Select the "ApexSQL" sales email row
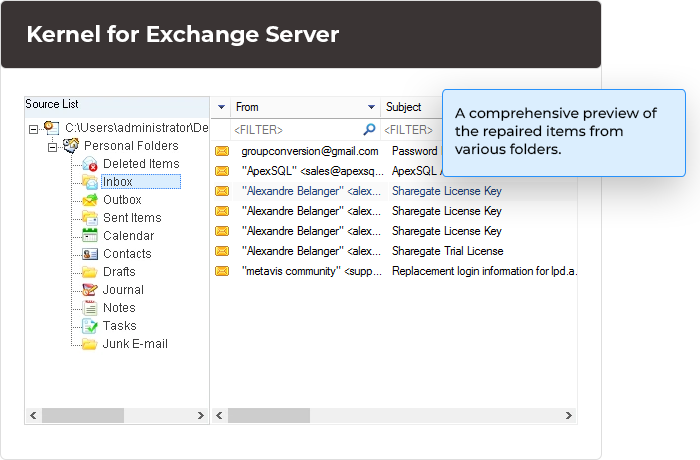This screenshot has width=700, height=460. pos(328,171)
